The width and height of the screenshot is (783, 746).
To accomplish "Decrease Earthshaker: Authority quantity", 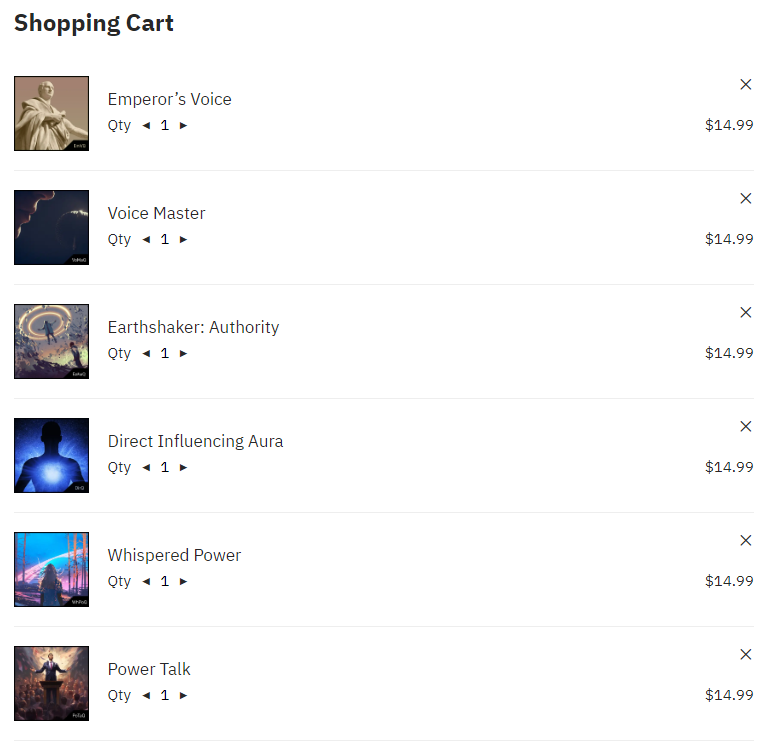I will point(146,353).
